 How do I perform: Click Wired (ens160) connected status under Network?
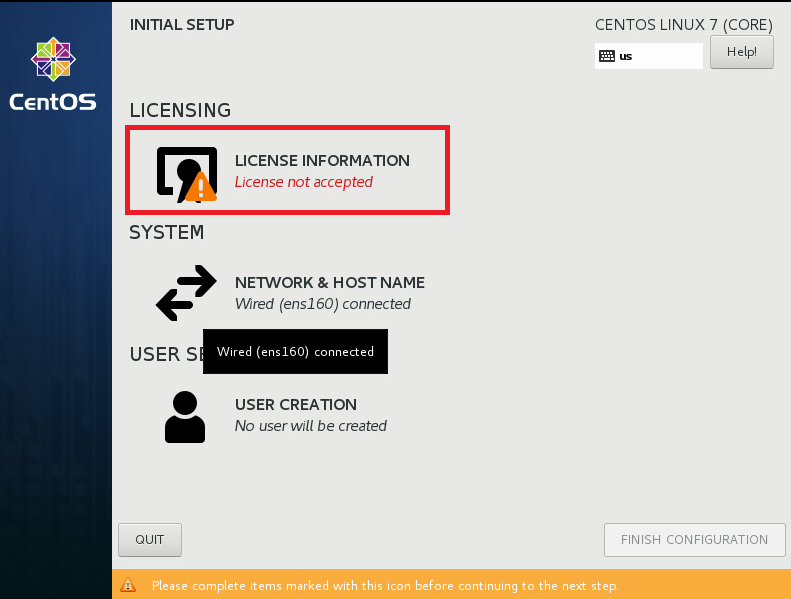323,304
